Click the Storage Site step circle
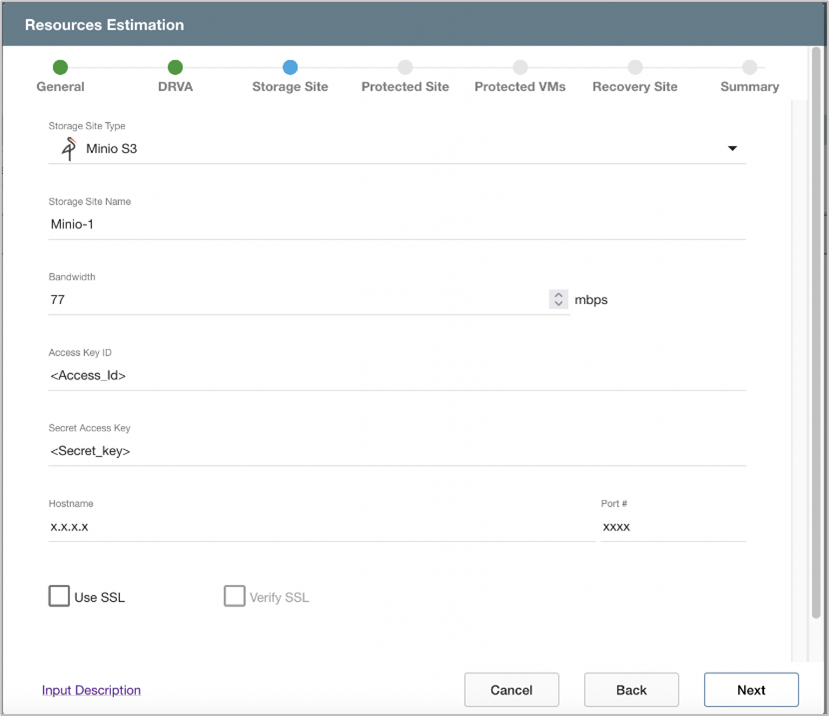The width and height of the screenshot is (829, 716). (x=290, y=68)
